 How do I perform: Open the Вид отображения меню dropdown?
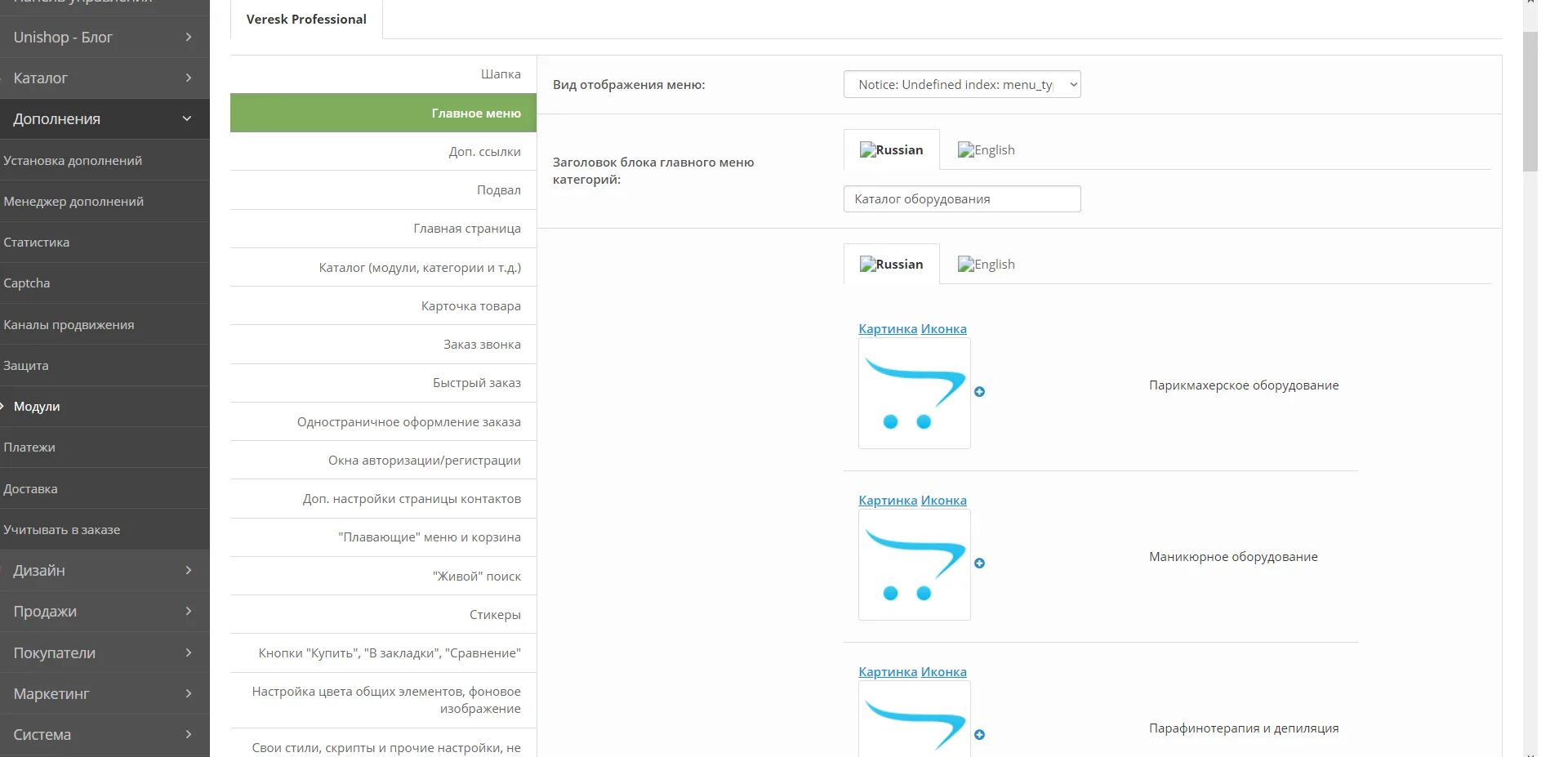[962, 84]
